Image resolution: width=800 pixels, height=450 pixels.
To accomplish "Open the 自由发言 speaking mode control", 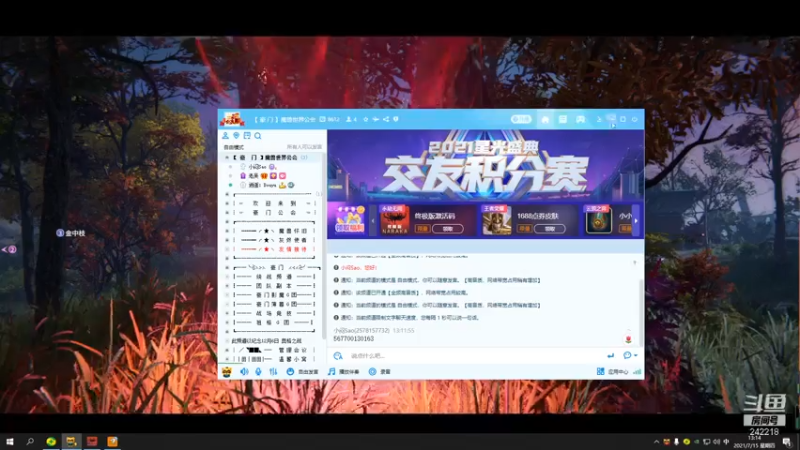I will [302, 371].
